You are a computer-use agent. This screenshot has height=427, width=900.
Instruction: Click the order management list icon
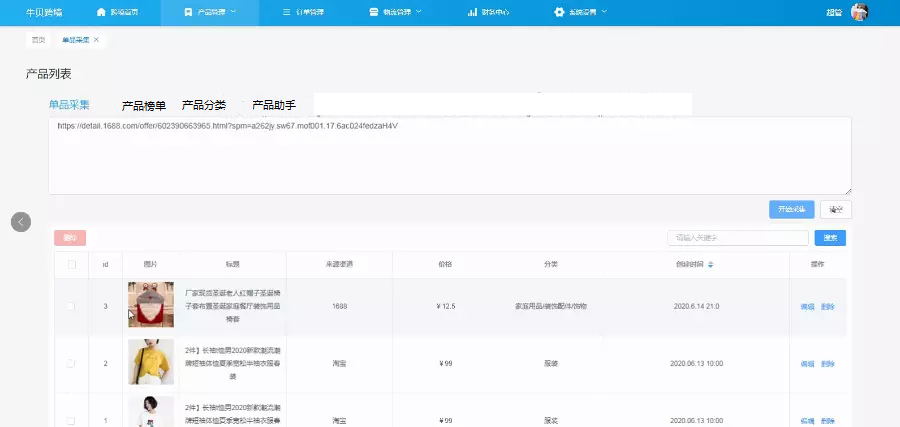pos(287,13)
